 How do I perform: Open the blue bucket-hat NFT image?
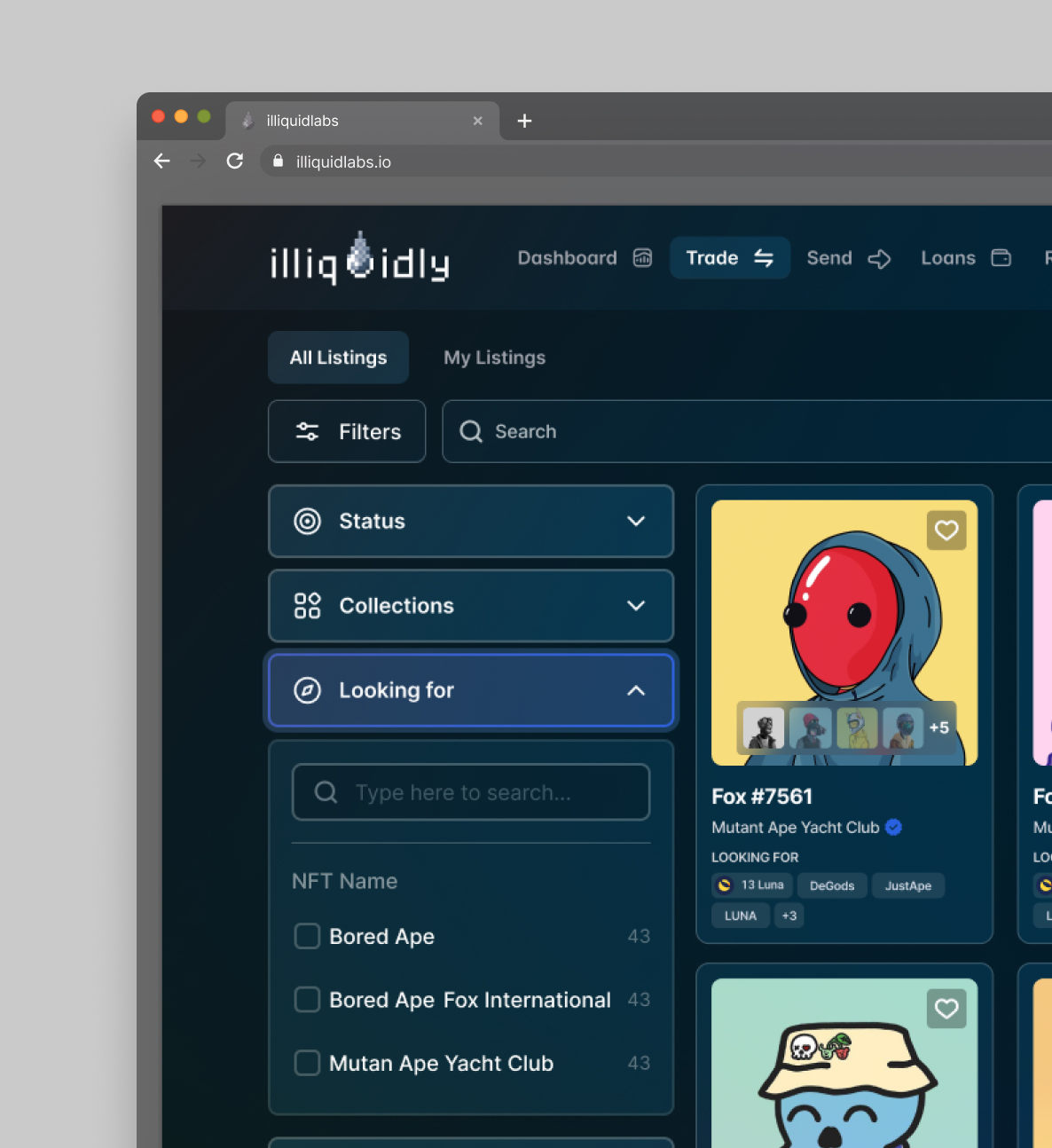[844, 1063]
